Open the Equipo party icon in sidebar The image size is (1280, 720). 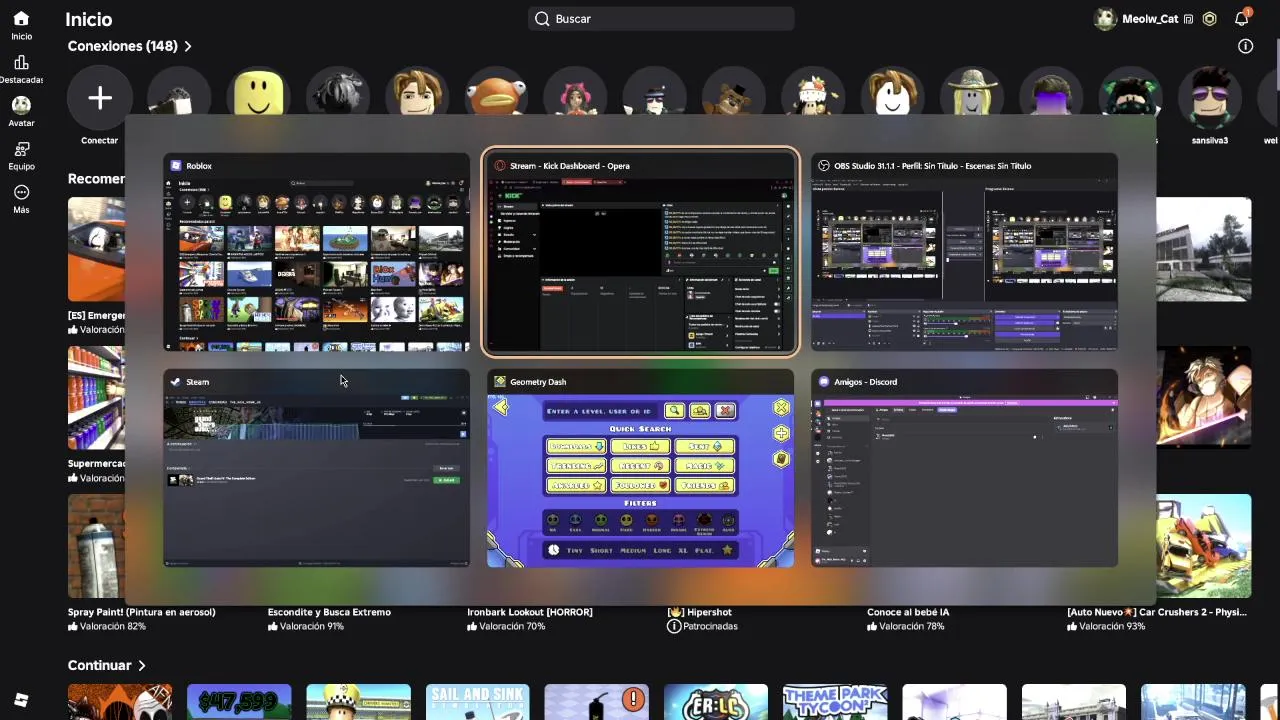click(21, 149)
